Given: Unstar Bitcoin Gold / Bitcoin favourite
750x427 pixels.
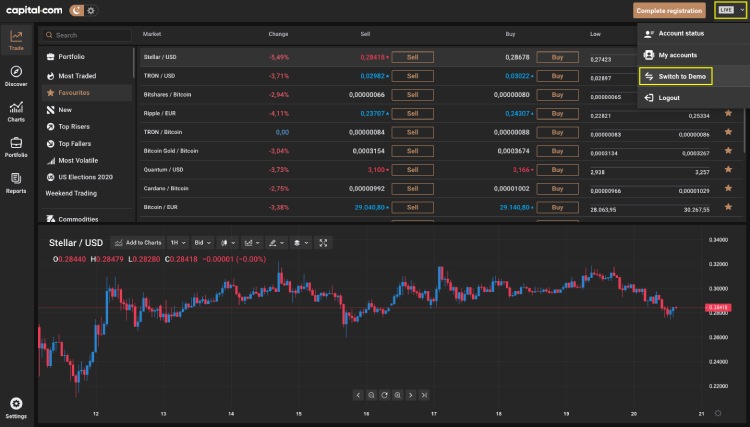Looking at the screenshot, I should click(728, 151).
